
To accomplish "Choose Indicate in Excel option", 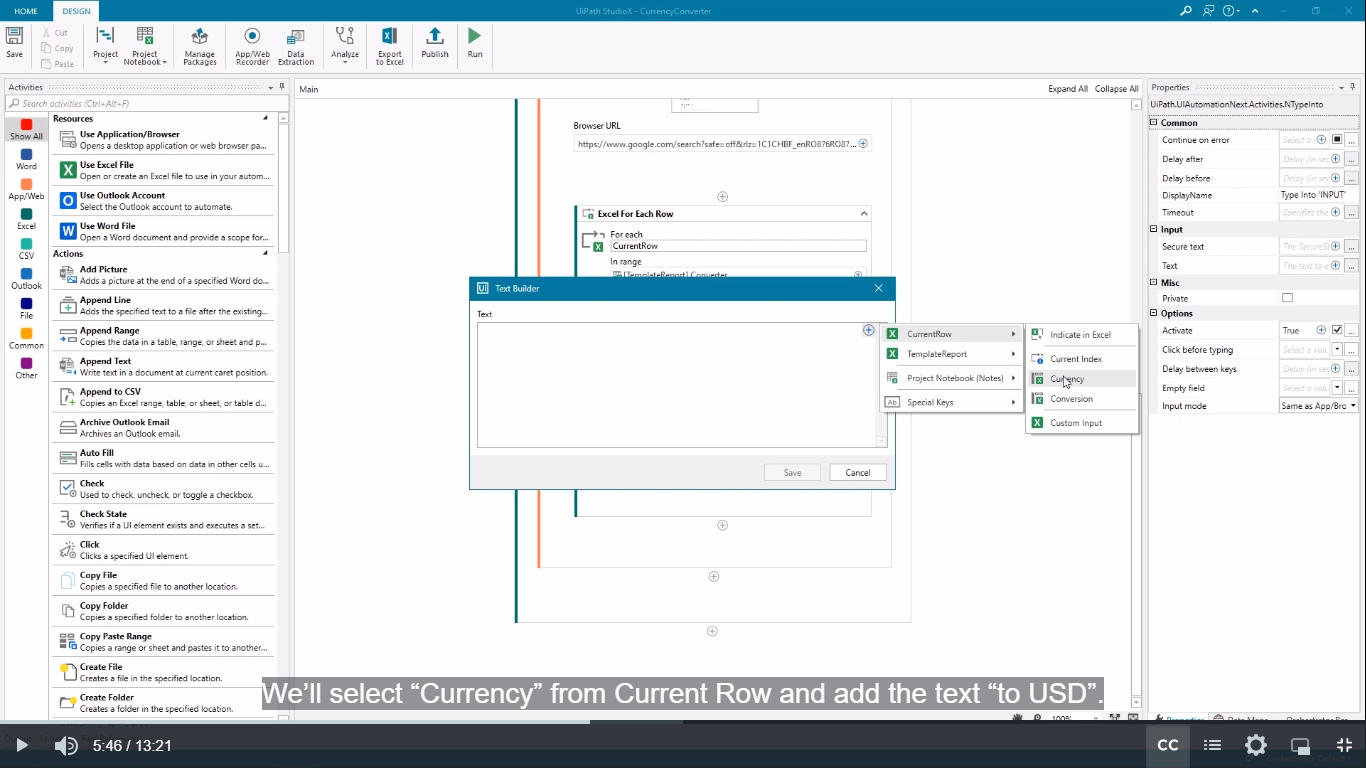I will [1082, 335].
